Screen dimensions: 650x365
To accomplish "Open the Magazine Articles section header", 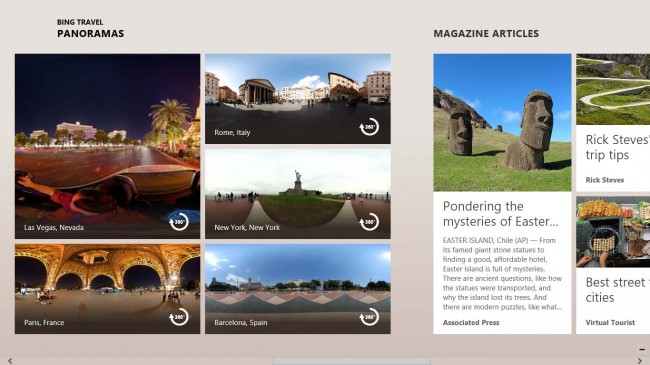I will (x=486, y=34).
